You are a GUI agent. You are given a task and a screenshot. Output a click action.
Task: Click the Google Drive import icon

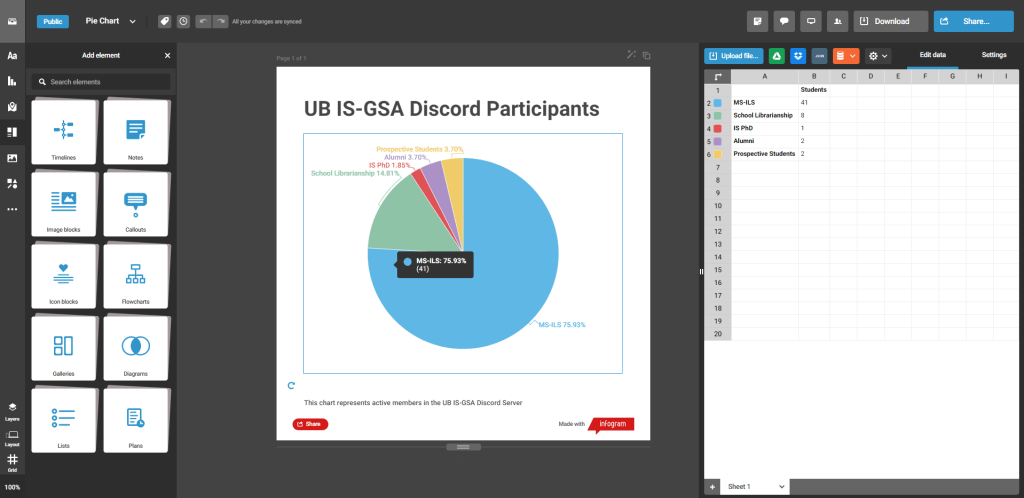pyautogui.click(x=776, y=56)
